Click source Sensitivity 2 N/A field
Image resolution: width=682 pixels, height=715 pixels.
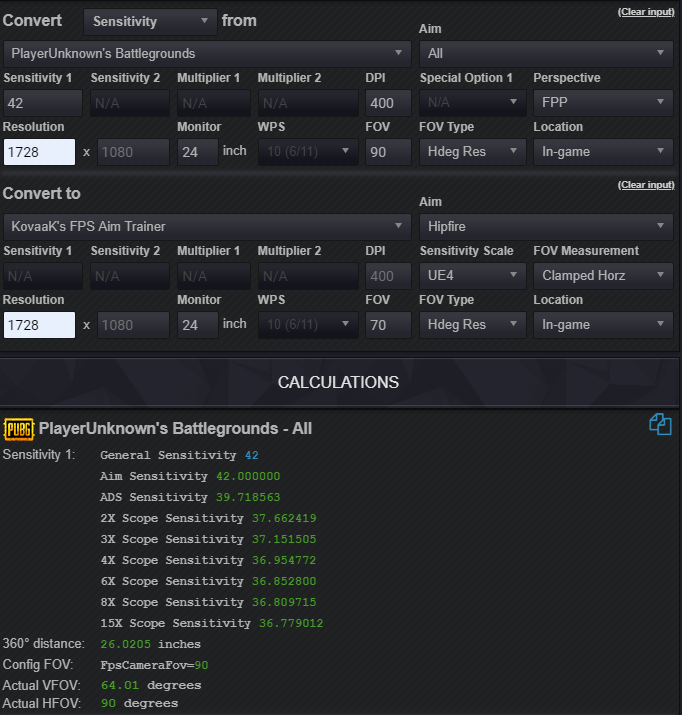[x=130, y=103]
